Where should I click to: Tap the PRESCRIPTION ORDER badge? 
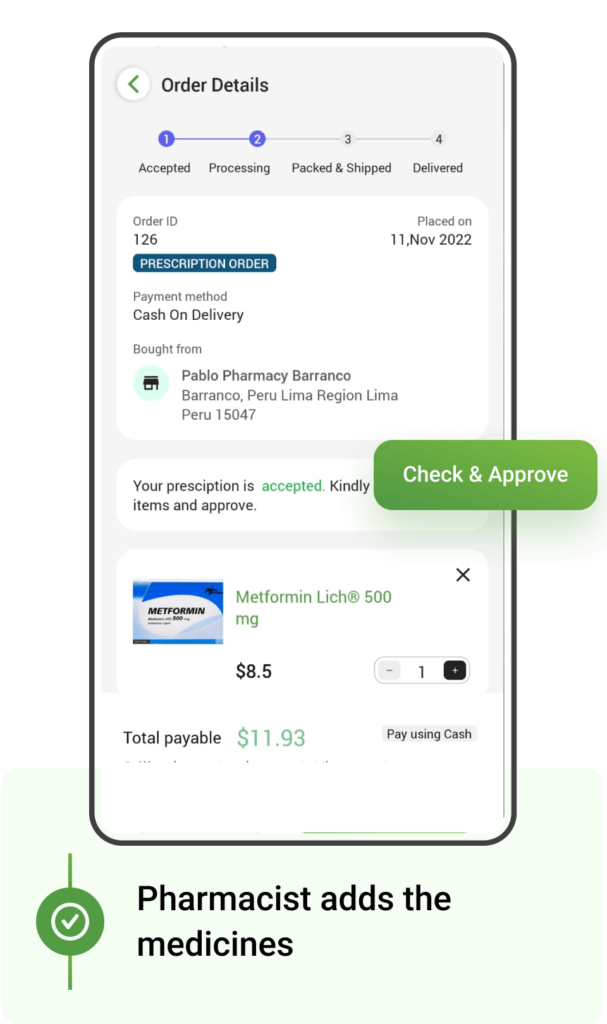click(205, 263)
